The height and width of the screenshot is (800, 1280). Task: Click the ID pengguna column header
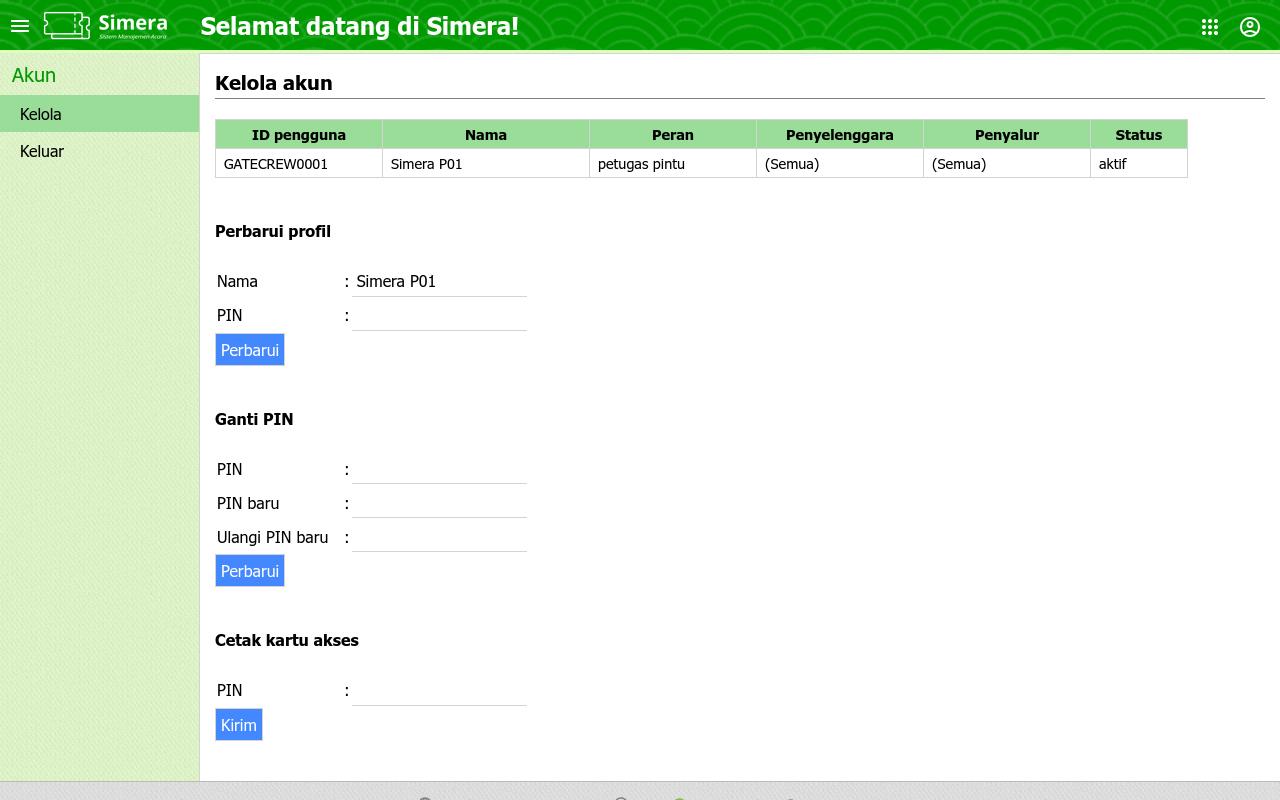coord(299,135)
